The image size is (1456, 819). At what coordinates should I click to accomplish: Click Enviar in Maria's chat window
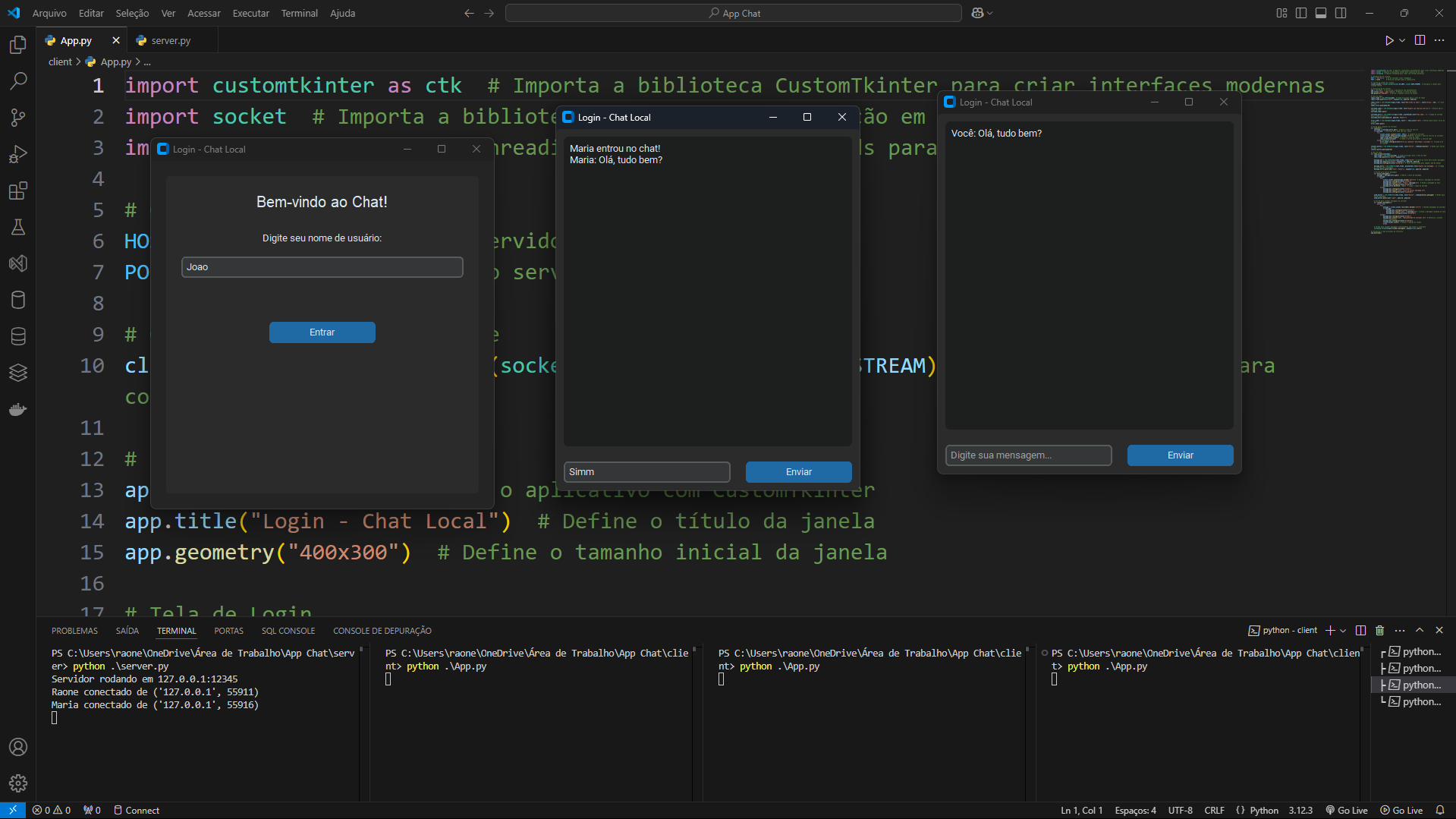click(799, 472)
